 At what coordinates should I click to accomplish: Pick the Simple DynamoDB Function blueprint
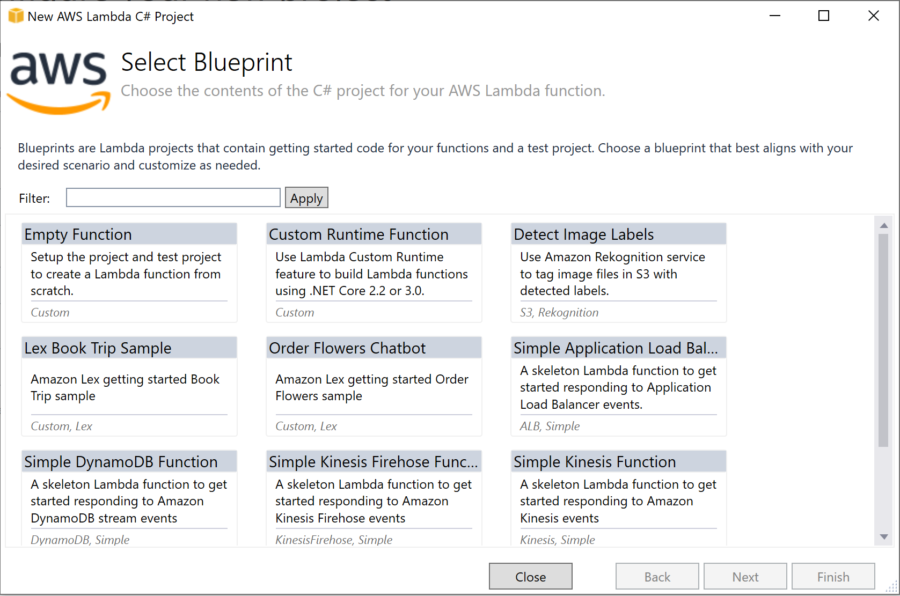point(129,497)
